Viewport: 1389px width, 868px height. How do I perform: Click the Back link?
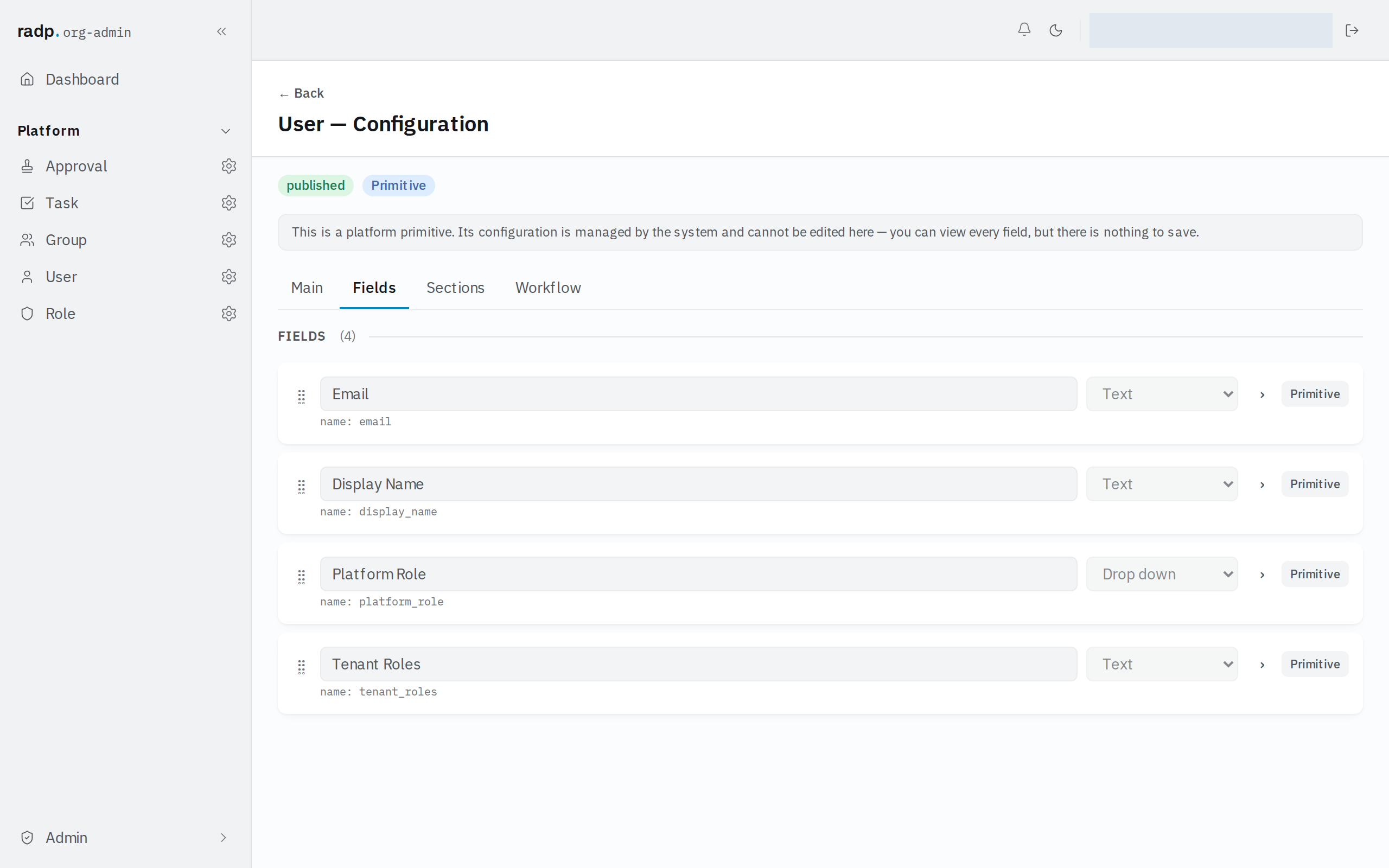click(301, 93)
